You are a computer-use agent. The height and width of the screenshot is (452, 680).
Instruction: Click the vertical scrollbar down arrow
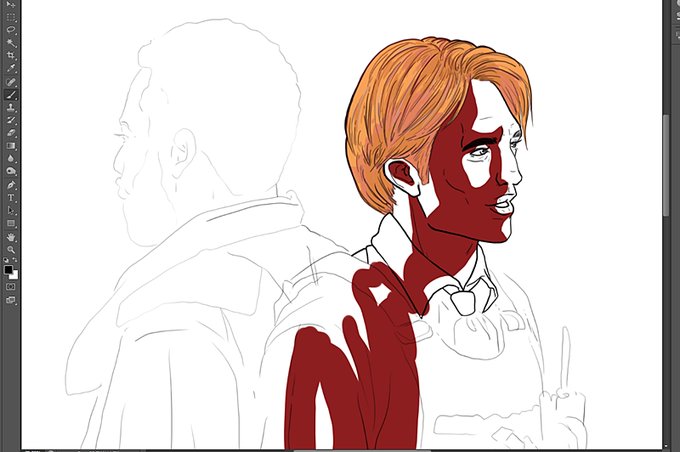coord(667,446)
